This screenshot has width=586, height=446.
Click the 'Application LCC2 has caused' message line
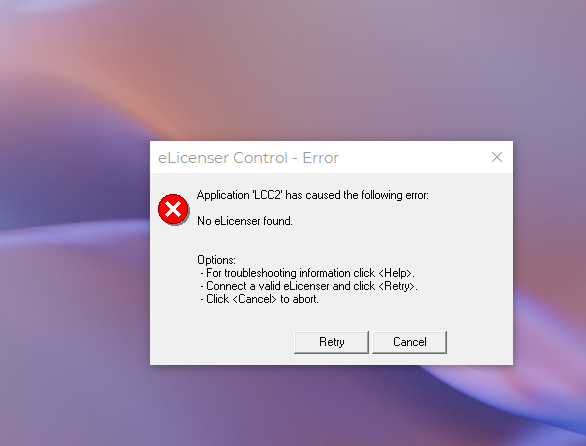click(x=313, y=195)
